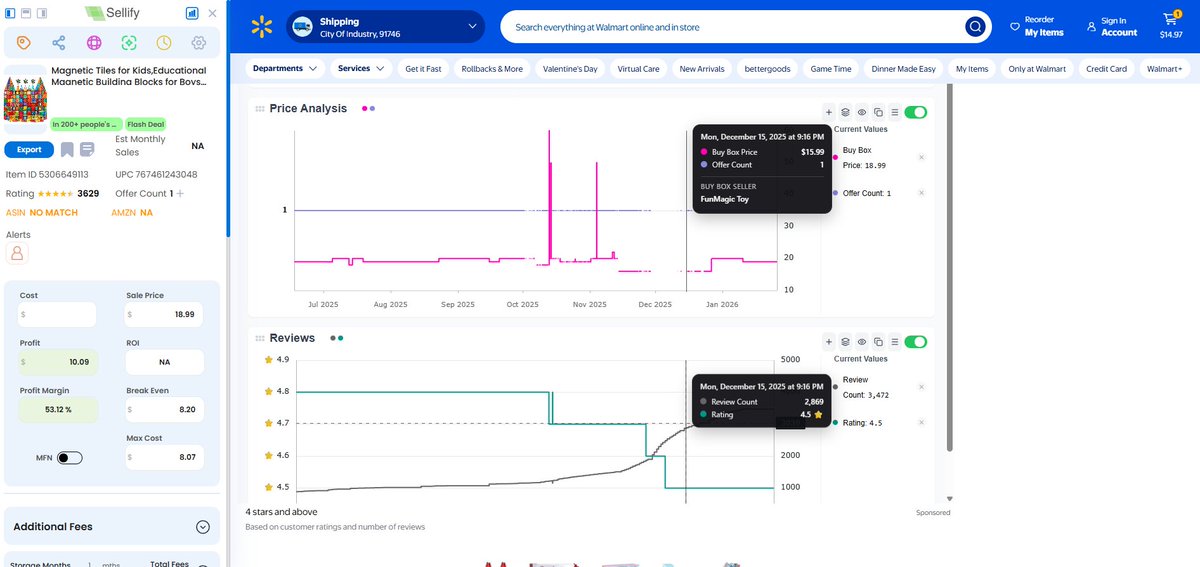
Task: Click the Sale Price input field
Action: pos(165,314)
